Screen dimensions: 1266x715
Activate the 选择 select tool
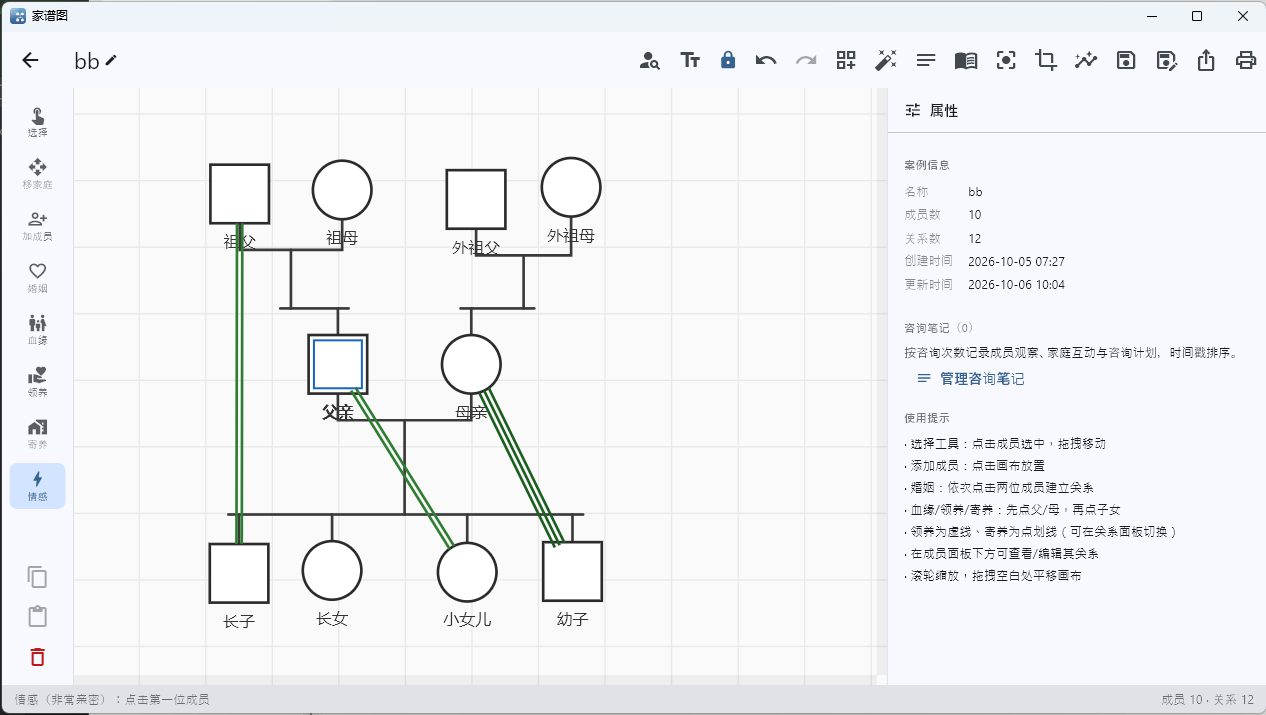(37, 122)
